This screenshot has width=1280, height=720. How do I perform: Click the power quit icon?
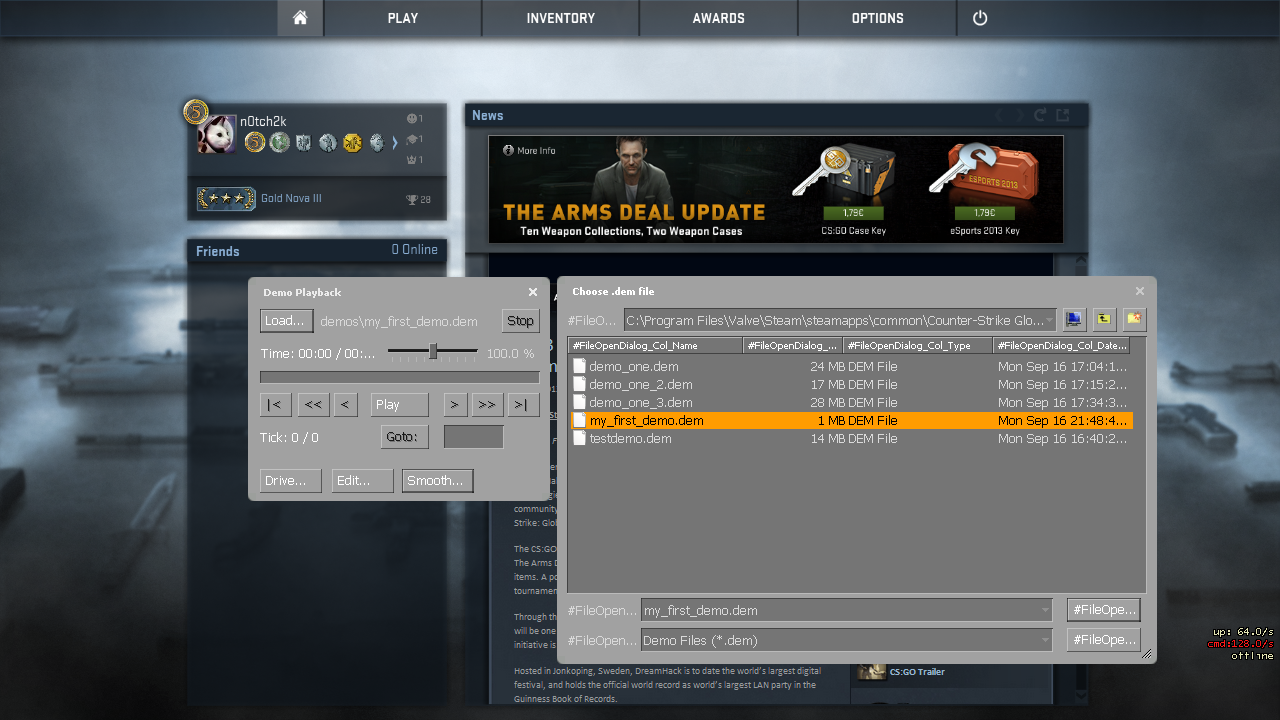[x=980, y=18]
